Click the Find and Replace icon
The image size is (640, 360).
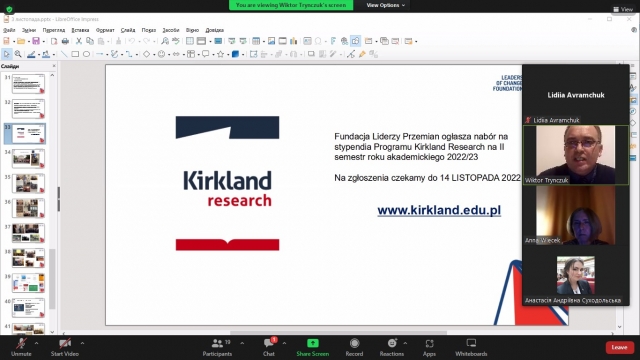(x=164, y=41)
